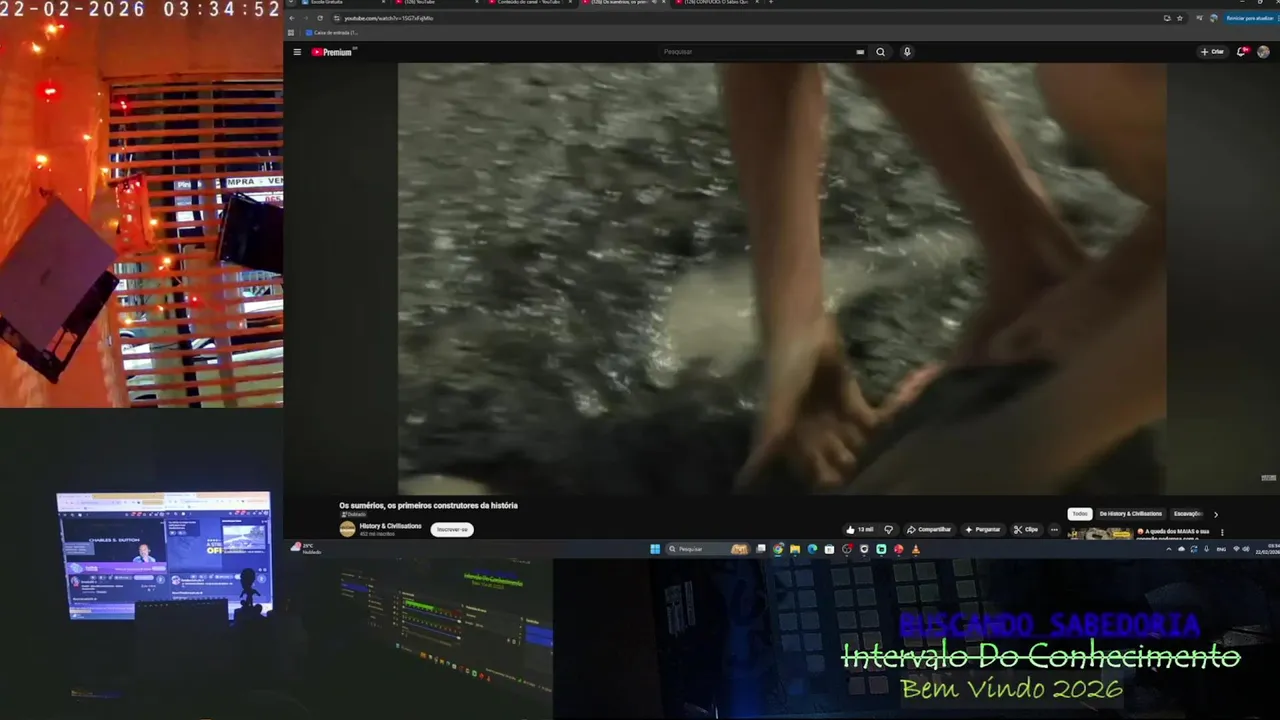Open options for A queda dos MAIAS video

click(x=1222, y=532)
